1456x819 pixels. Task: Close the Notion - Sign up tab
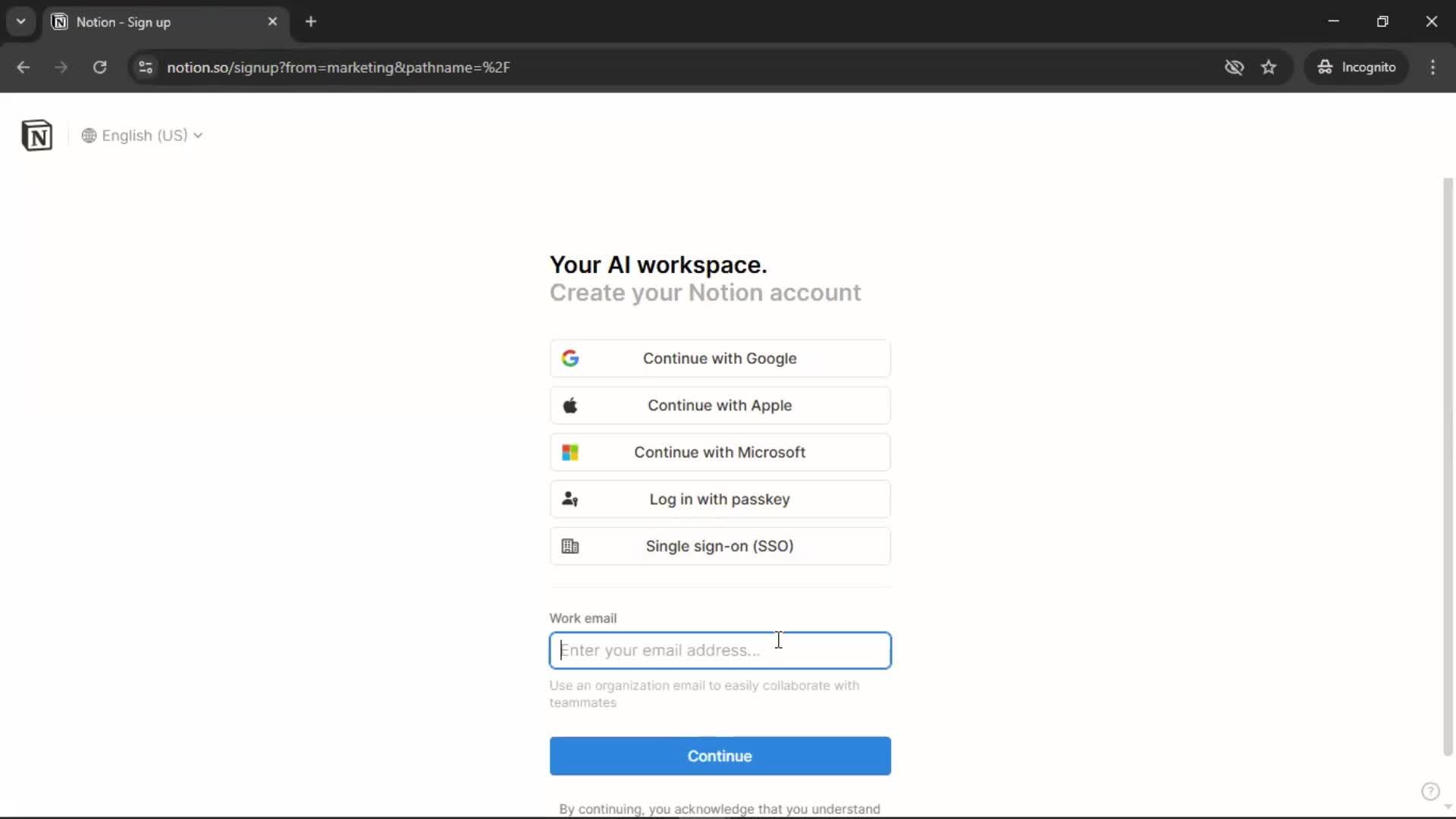[272, 22]
